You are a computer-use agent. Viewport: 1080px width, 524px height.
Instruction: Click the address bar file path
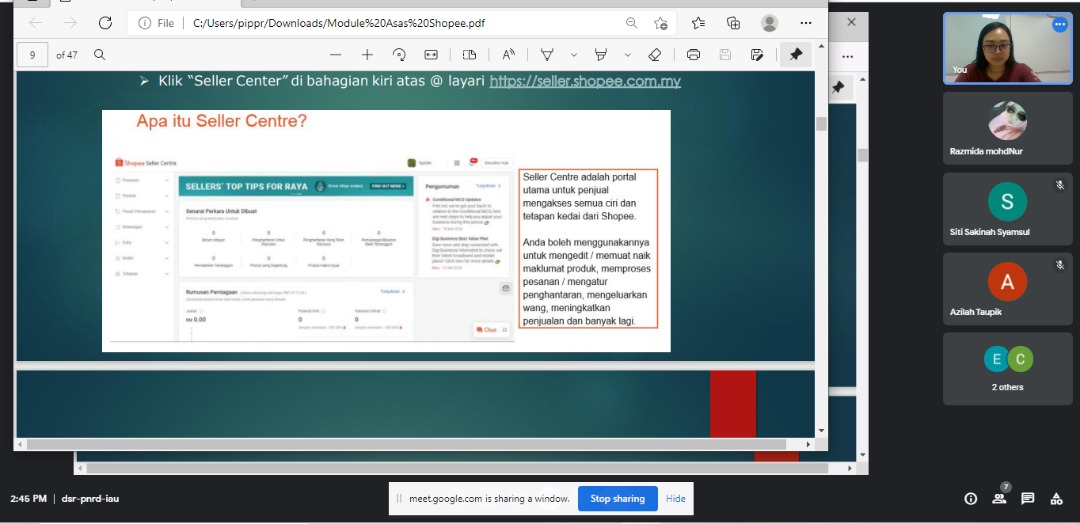tap(339, 23)
